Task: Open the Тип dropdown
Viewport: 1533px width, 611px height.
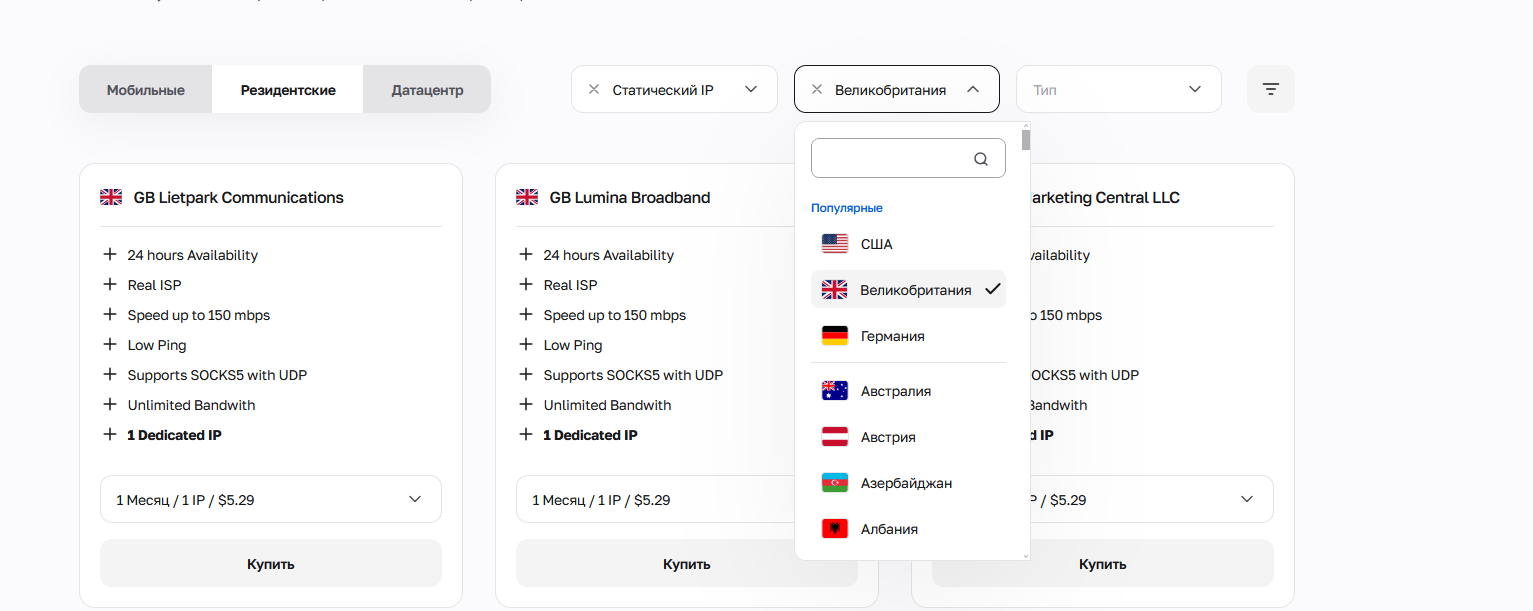Action: (1118, 89)
